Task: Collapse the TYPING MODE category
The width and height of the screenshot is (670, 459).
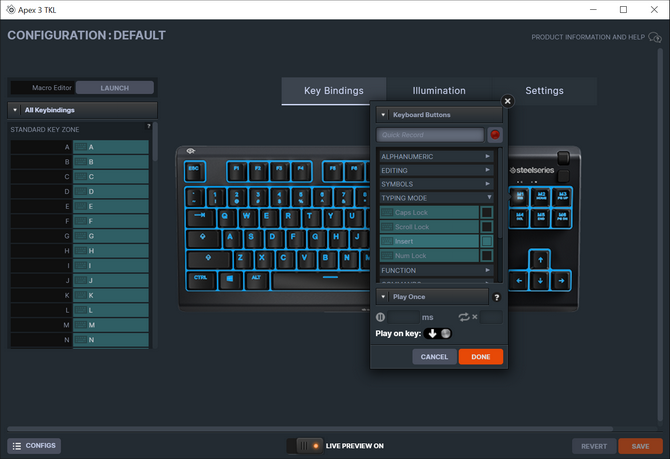Action: 436,198
